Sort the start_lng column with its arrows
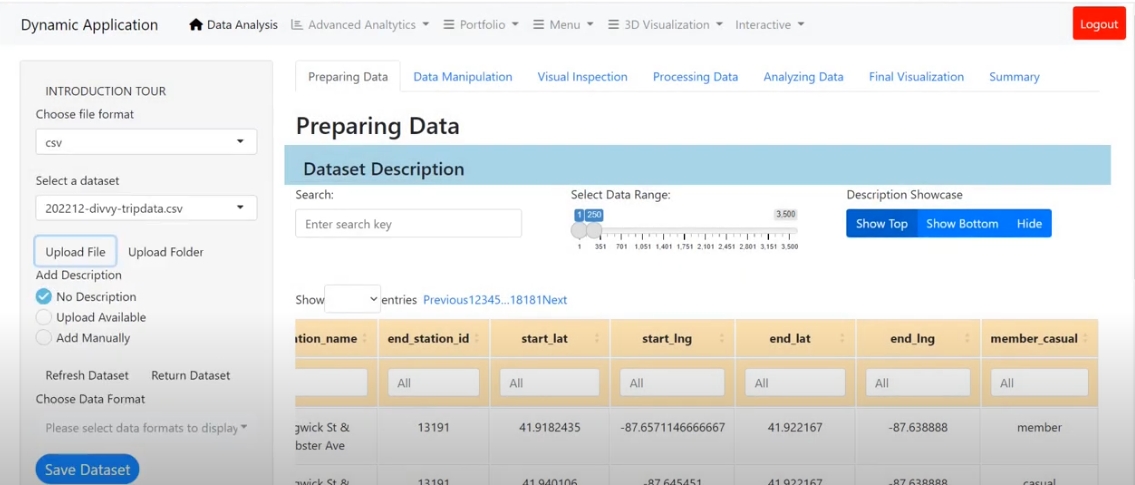The image size is (1135, 485). pos(723,339)
